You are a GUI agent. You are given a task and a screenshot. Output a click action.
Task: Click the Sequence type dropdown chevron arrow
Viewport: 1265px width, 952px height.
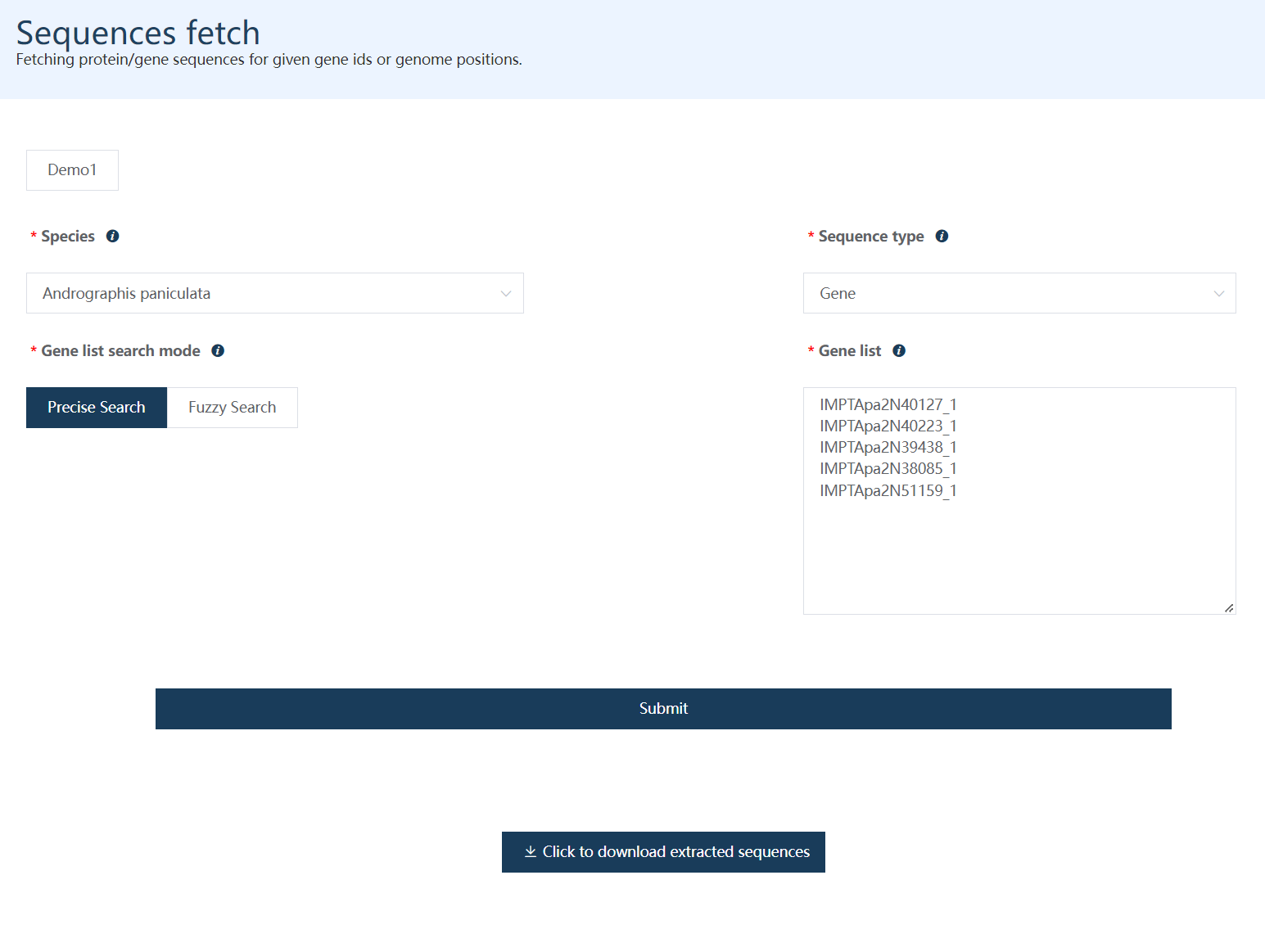1219,294
